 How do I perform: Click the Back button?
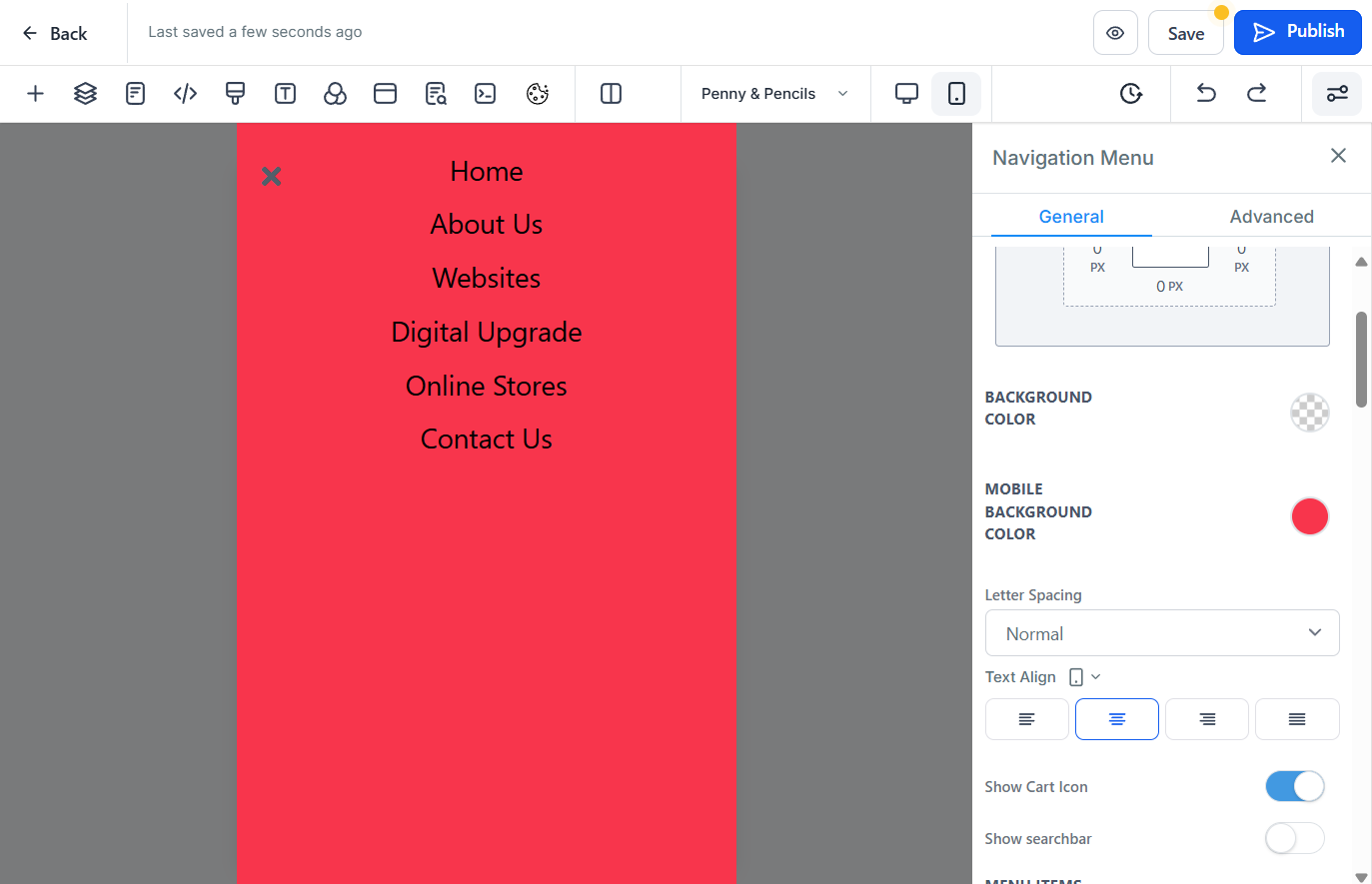point(56,33)
